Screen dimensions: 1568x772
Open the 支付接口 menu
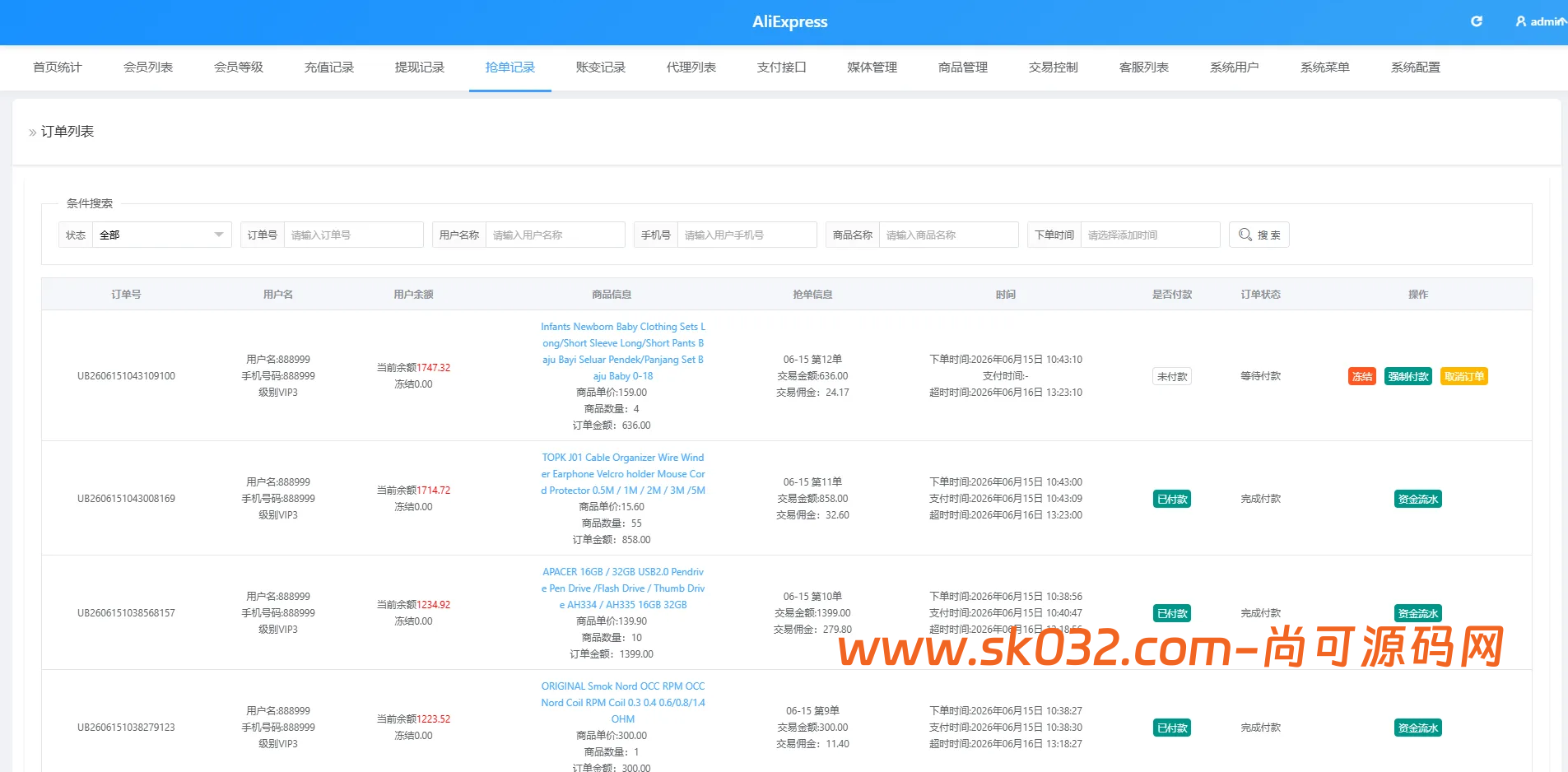click(x=782, y=67)
